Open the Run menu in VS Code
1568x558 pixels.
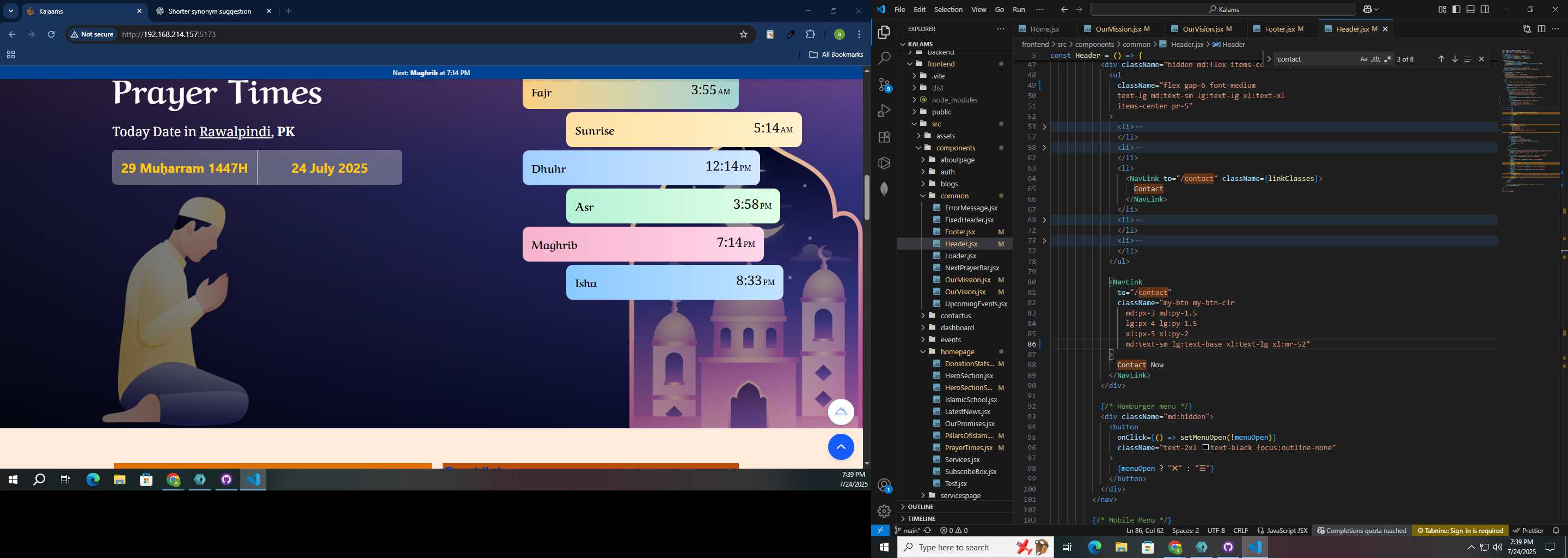coord(1018,9)
